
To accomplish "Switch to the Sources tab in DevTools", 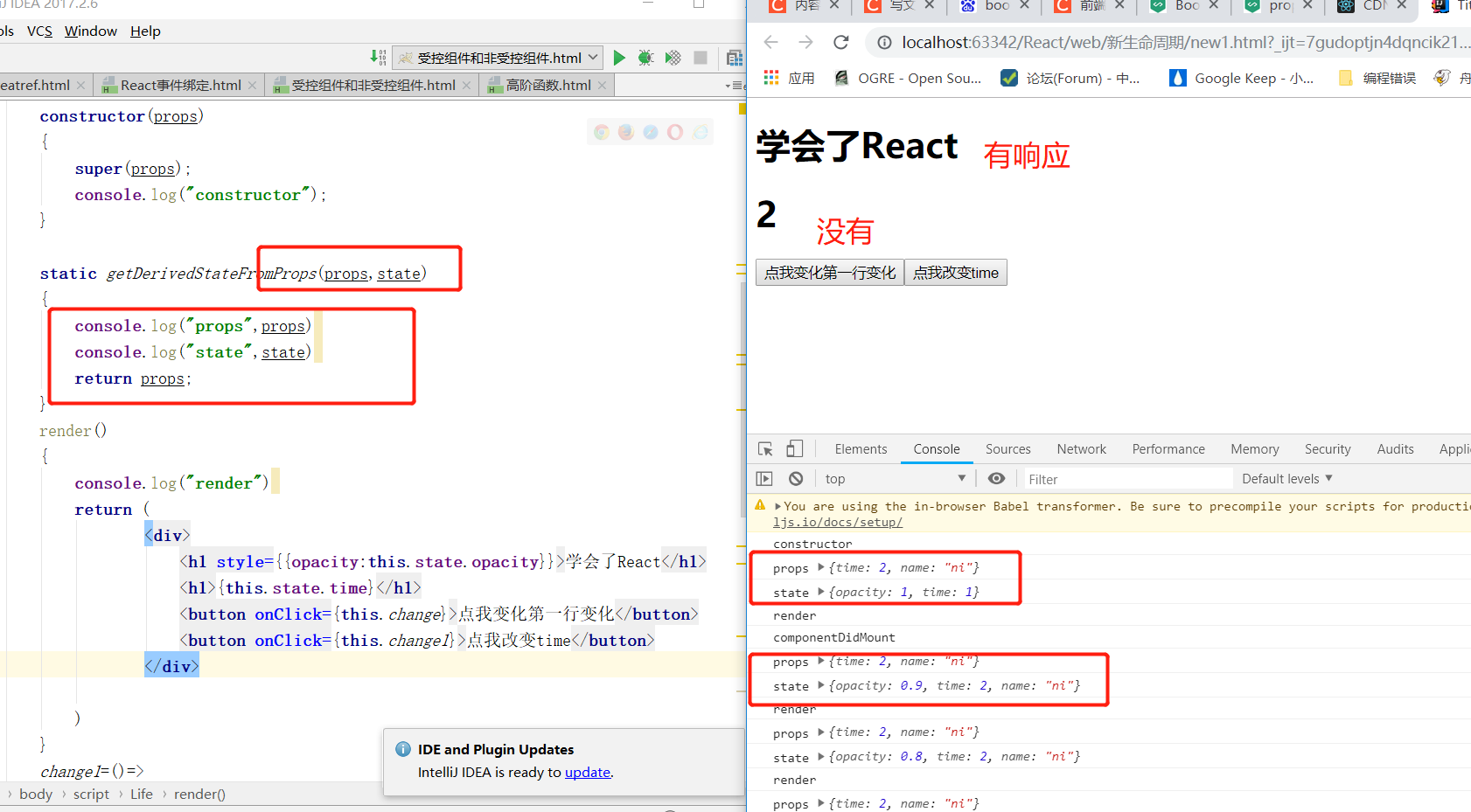I will pos(1008,449).
